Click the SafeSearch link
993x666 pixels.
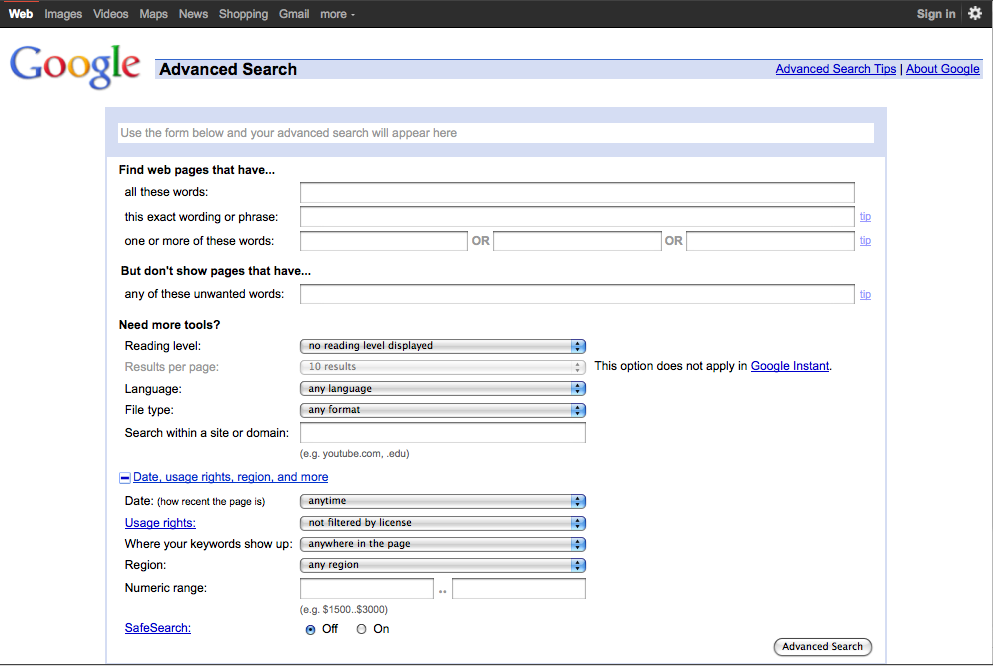point(158,628)
